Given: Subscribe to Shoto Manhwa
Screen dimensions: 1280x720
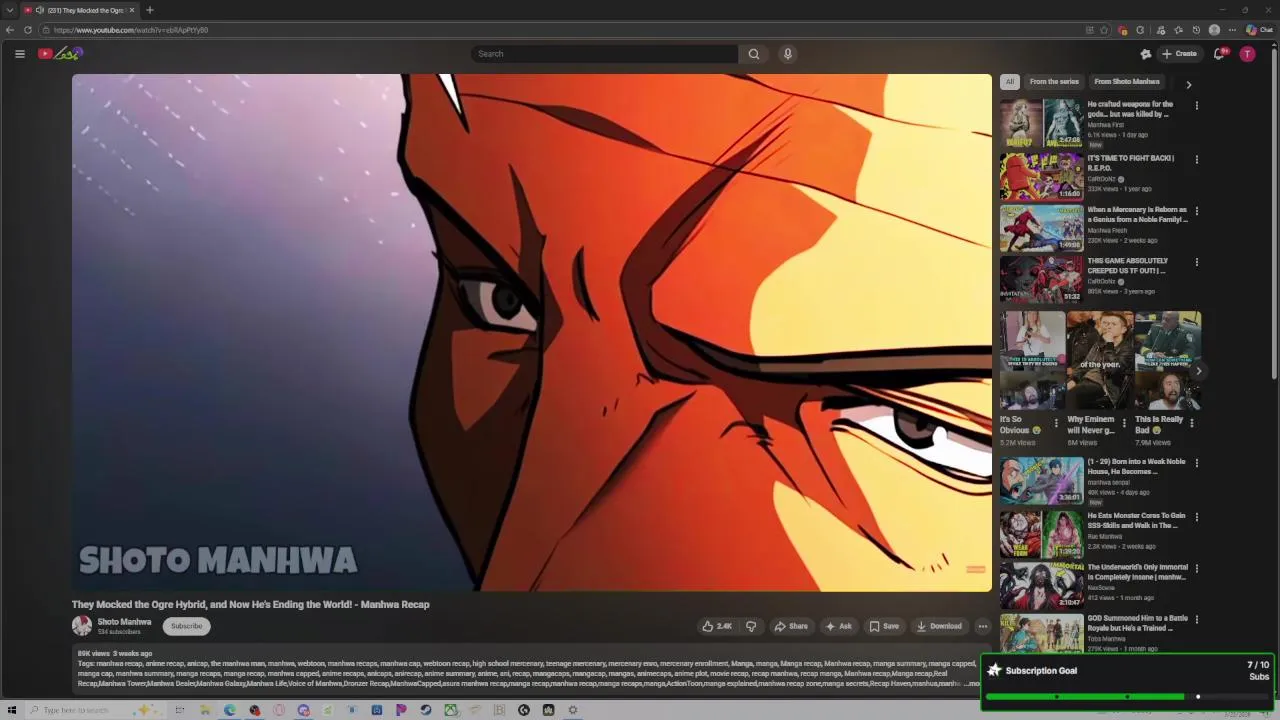Looking at the screenshot, I should (186, 626).
